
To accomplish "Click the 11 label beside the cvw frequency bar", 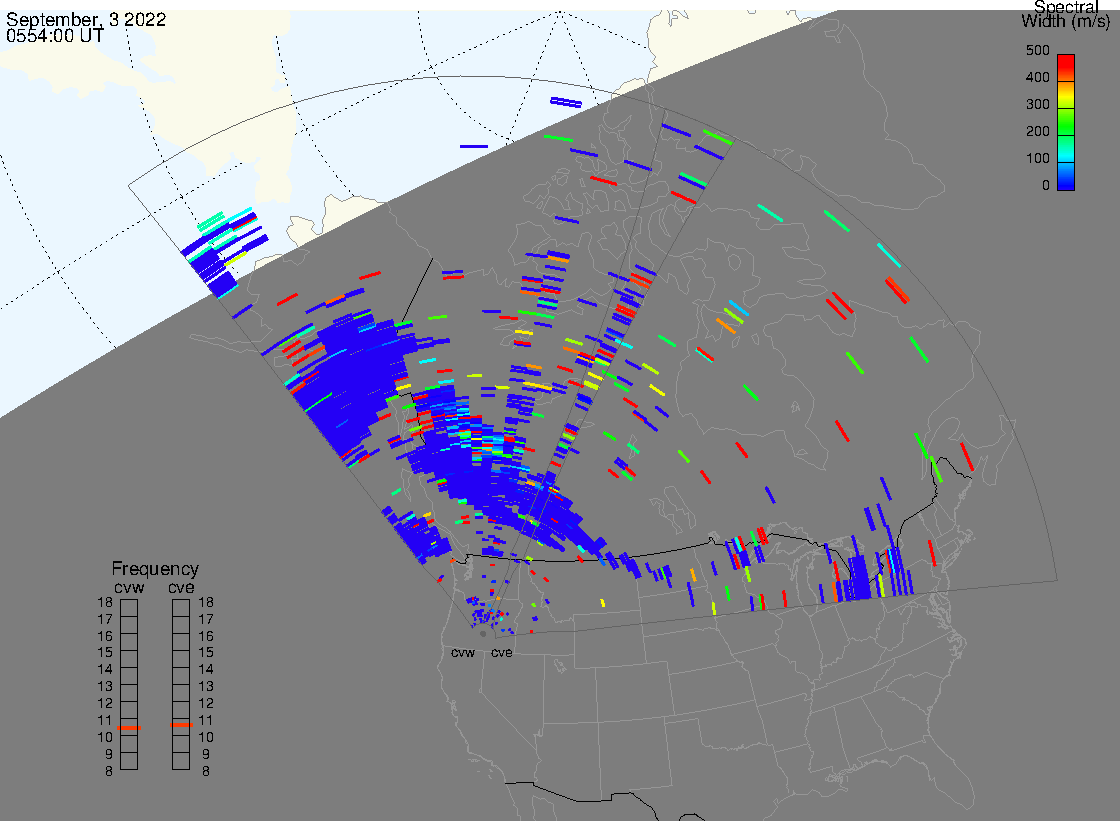I will [105, 720].
